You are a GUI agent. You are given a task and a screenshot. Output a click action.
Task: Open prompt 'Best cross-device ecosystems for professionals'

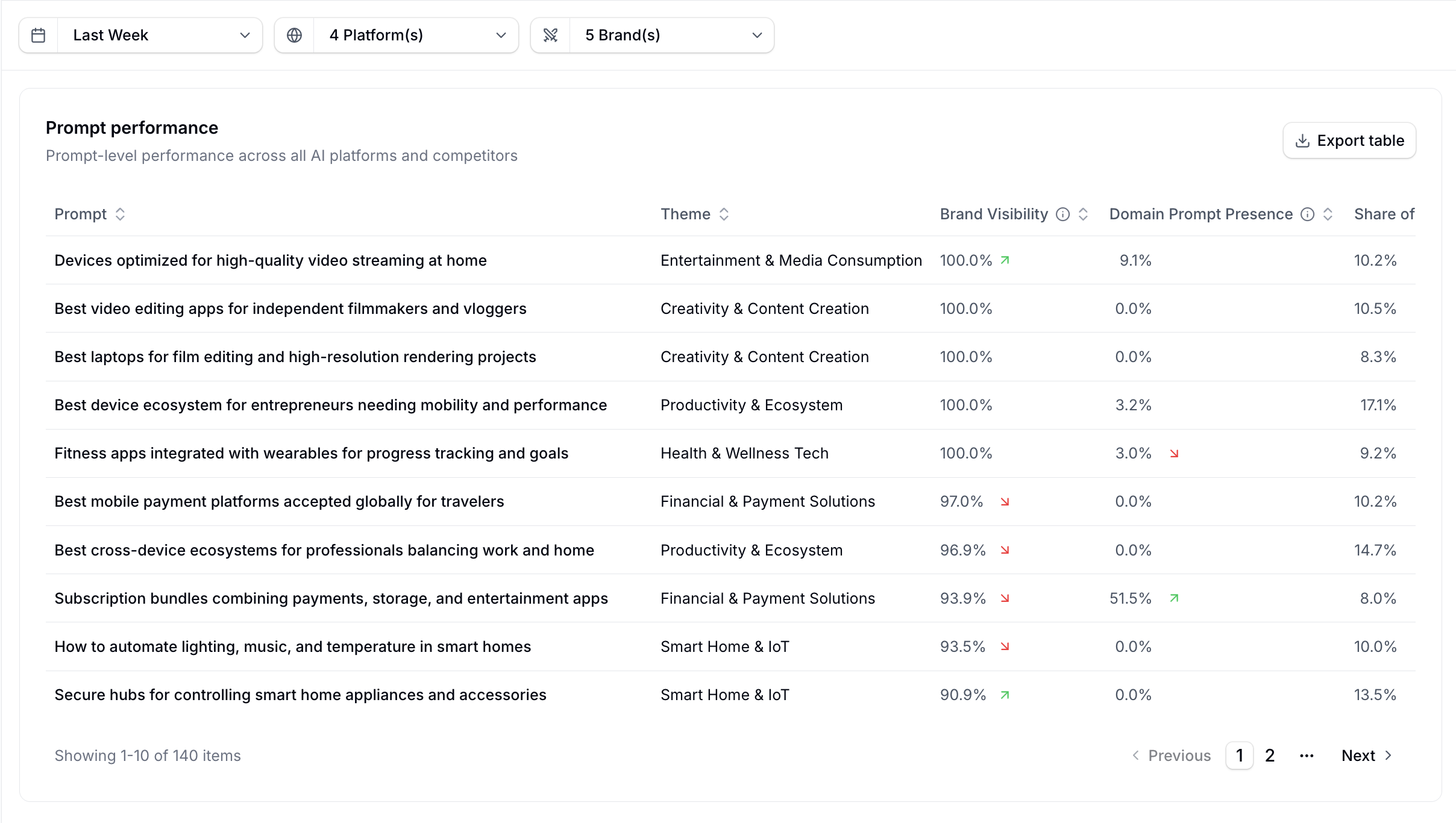pyautogui.click(x=324, y=550)
